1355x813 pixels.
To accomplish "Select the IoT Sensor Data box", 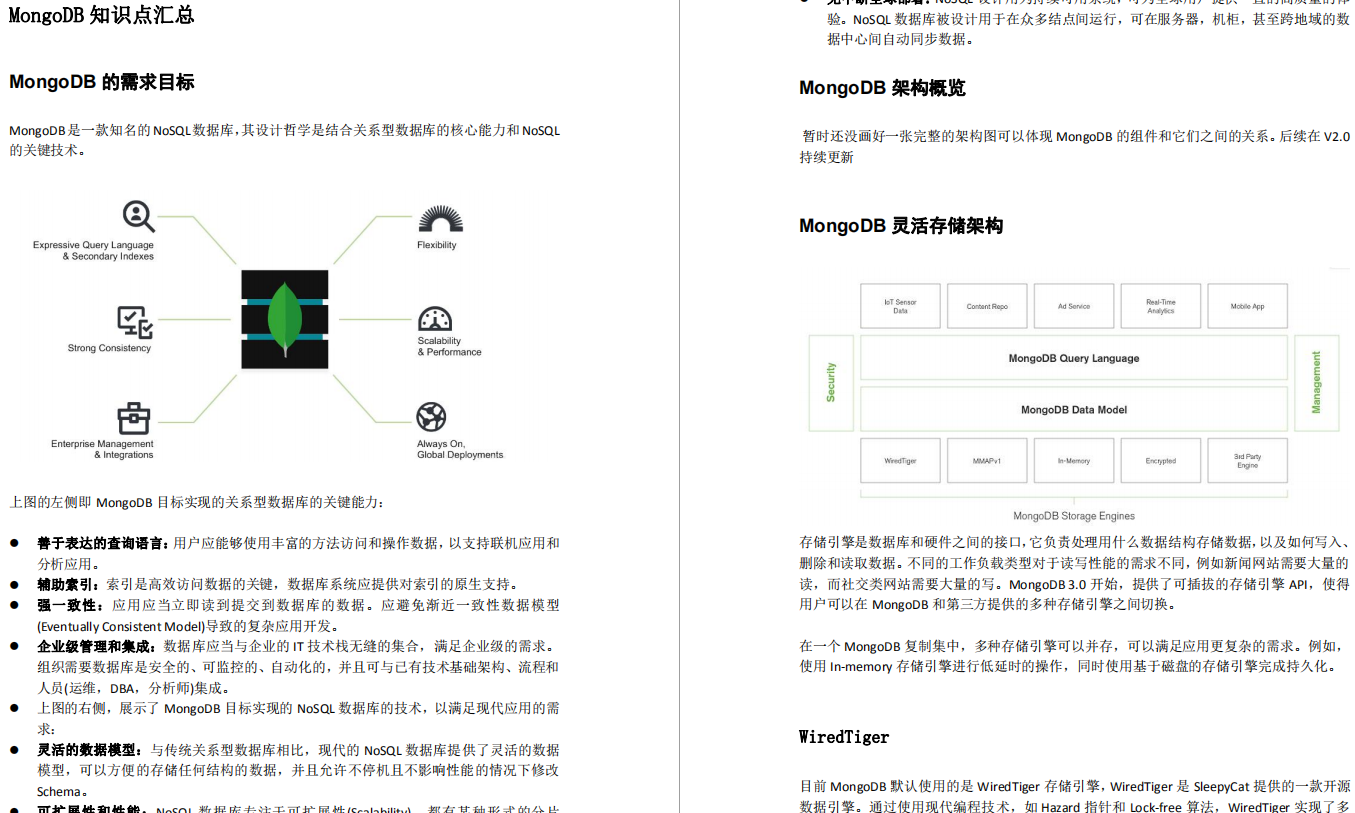I will (900, 305).
